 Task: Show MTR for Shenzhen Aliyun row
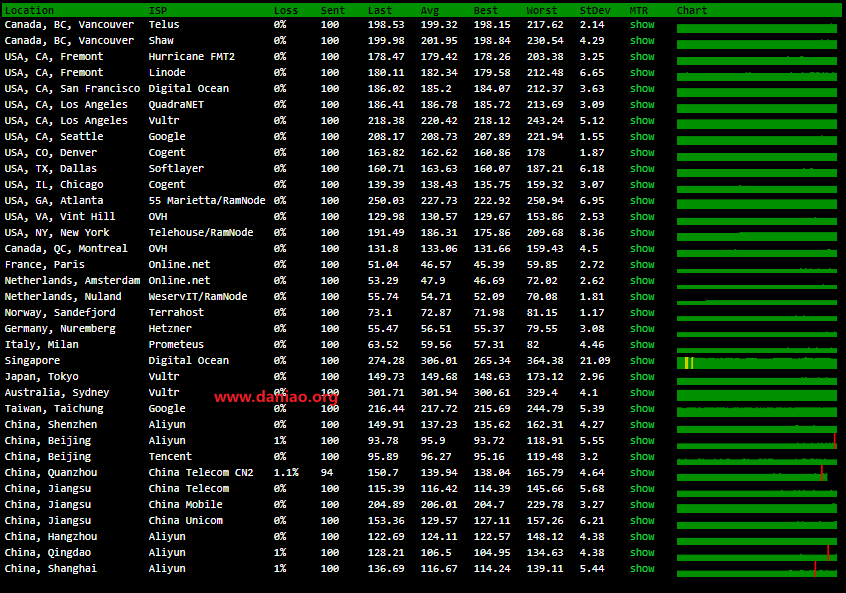[642, 425]
